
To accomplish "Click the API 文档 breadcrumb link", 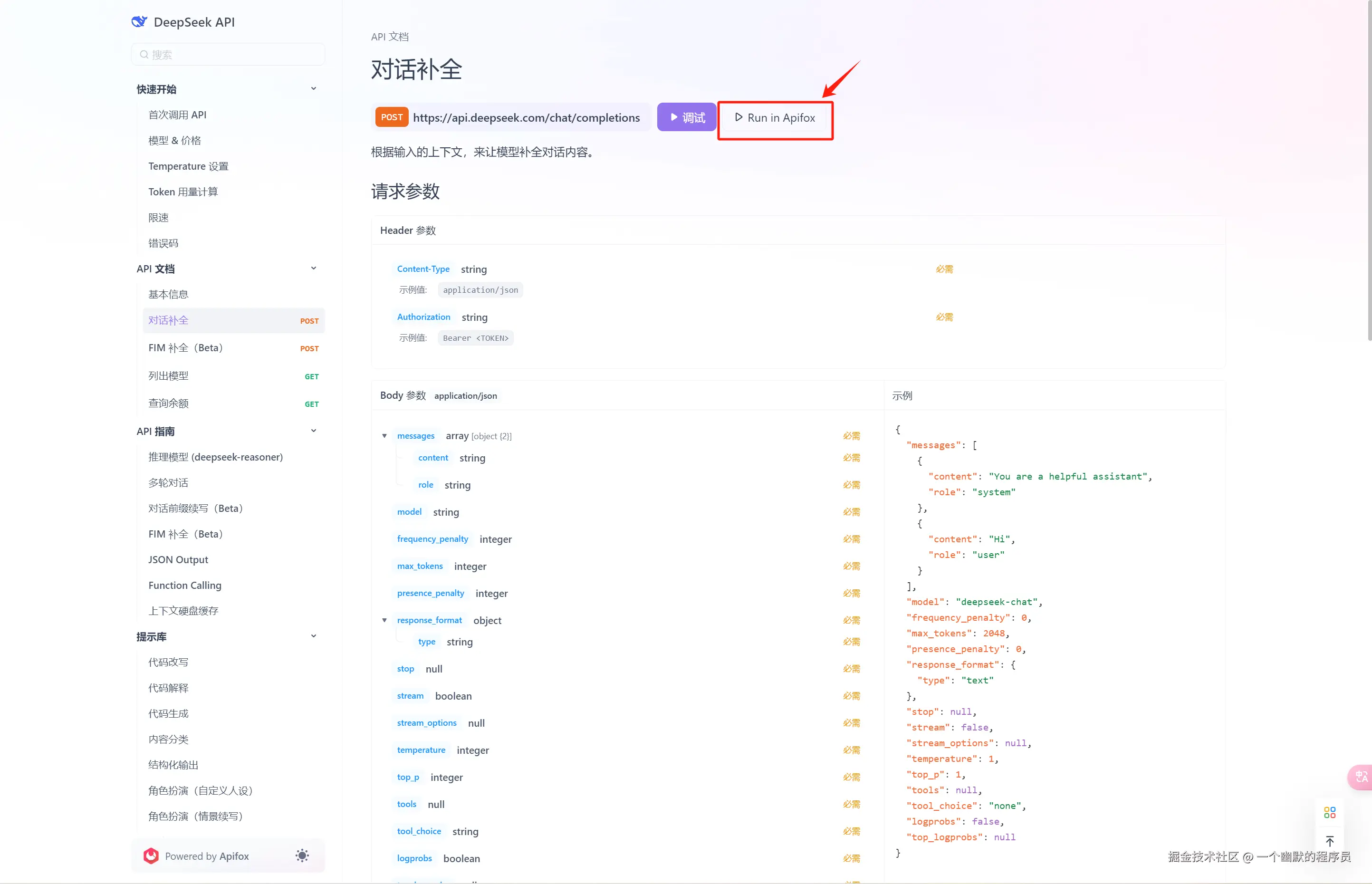I will [390, 37].
